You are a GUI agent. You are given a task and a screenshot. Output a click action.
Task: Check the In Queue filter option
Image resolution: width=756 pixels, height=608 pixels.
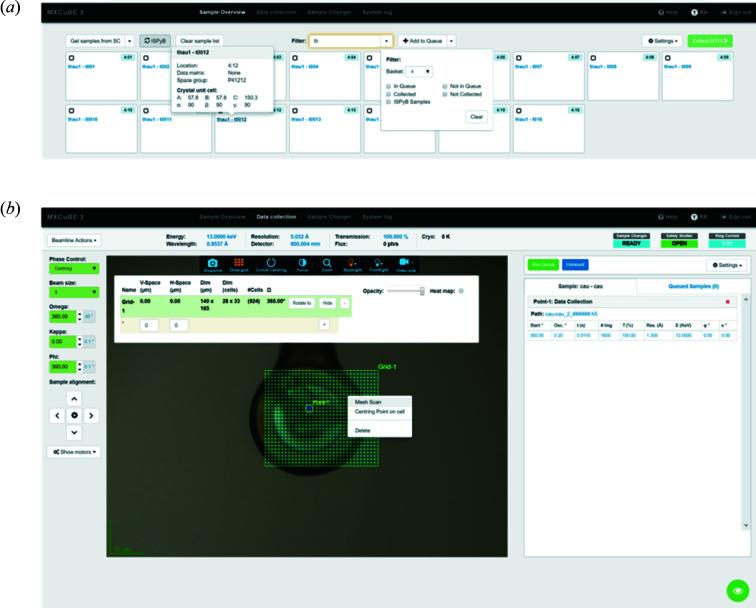click(388, 87)
